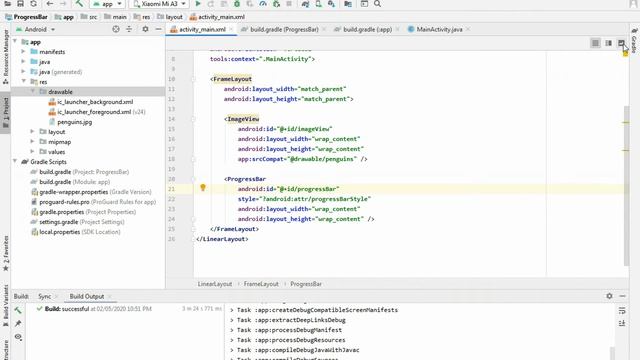Open the AVD Manager icon

[x=318, y=4]
